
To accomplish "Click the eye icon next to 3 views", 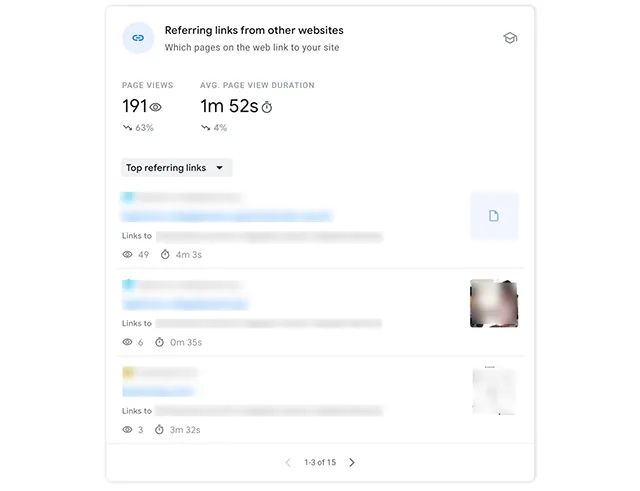I will pyautogui.click(x=128, y=429).
